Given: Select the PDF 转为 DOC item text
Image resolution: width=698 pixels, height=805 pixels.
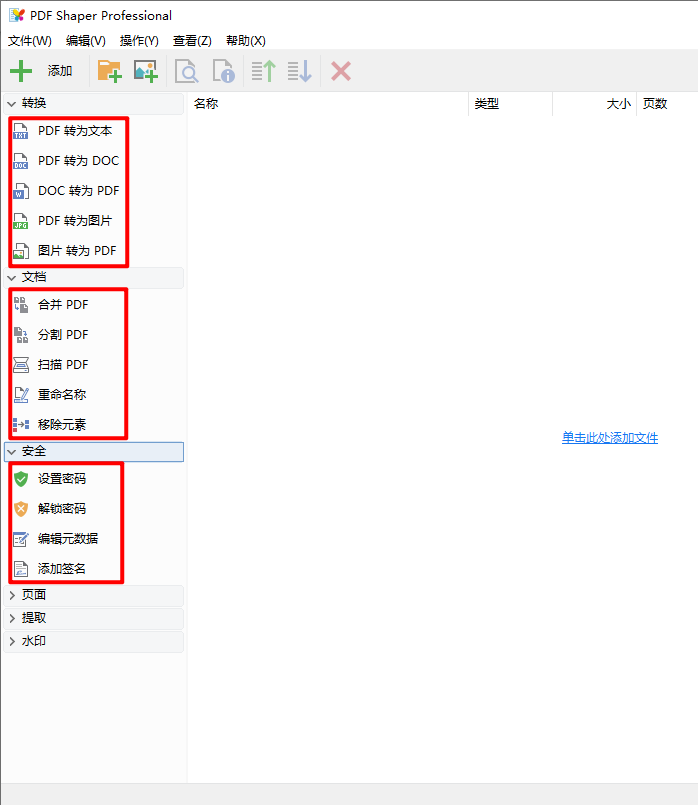Looking at the screenshot, I should coord(79,161).
